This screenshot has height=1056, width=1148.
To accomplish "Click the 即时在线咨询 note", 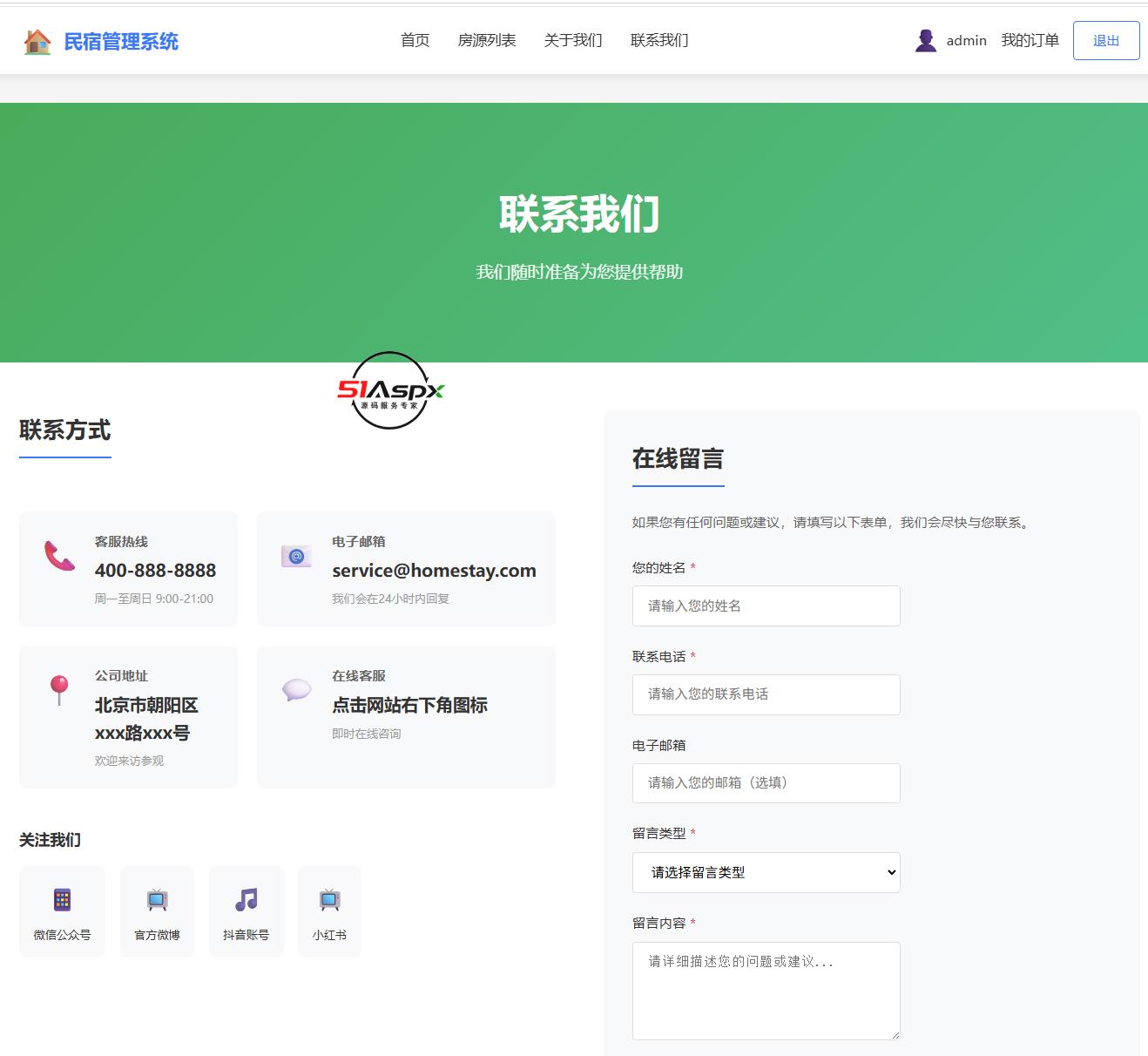I will pos(367,734).
